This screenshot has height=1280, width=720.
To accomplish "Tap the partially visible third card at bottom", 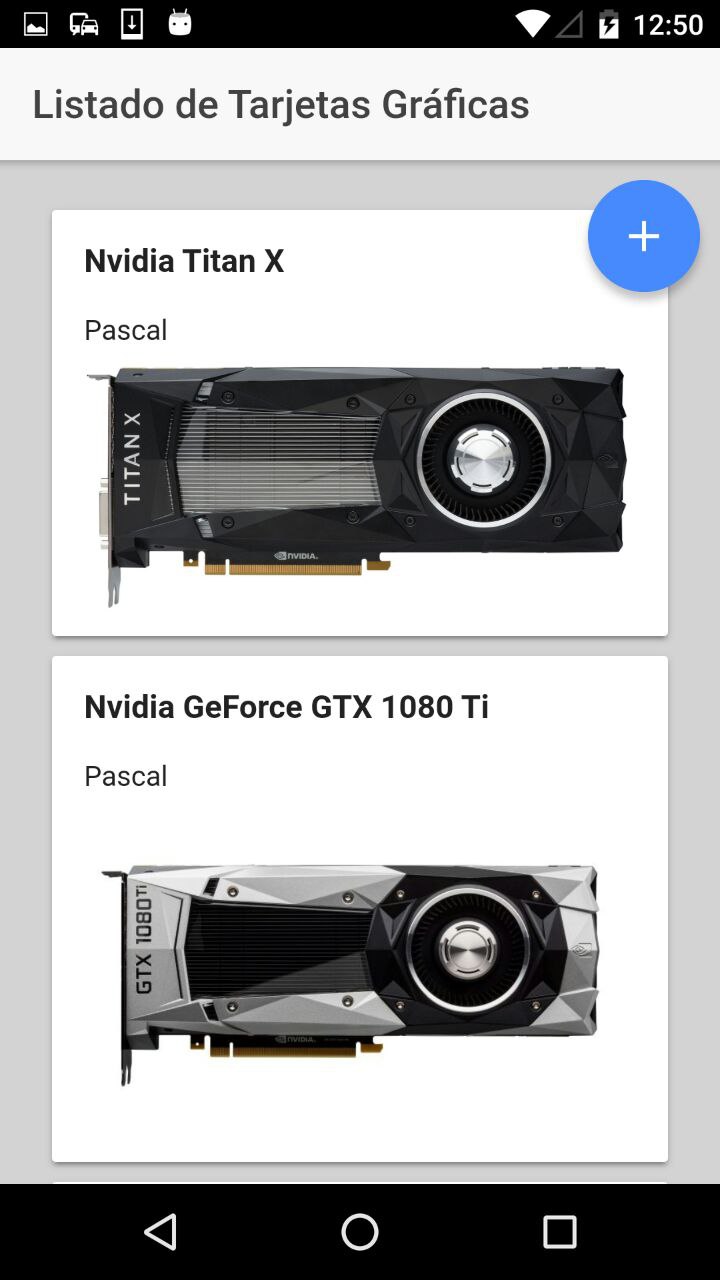I will 360,1182.
